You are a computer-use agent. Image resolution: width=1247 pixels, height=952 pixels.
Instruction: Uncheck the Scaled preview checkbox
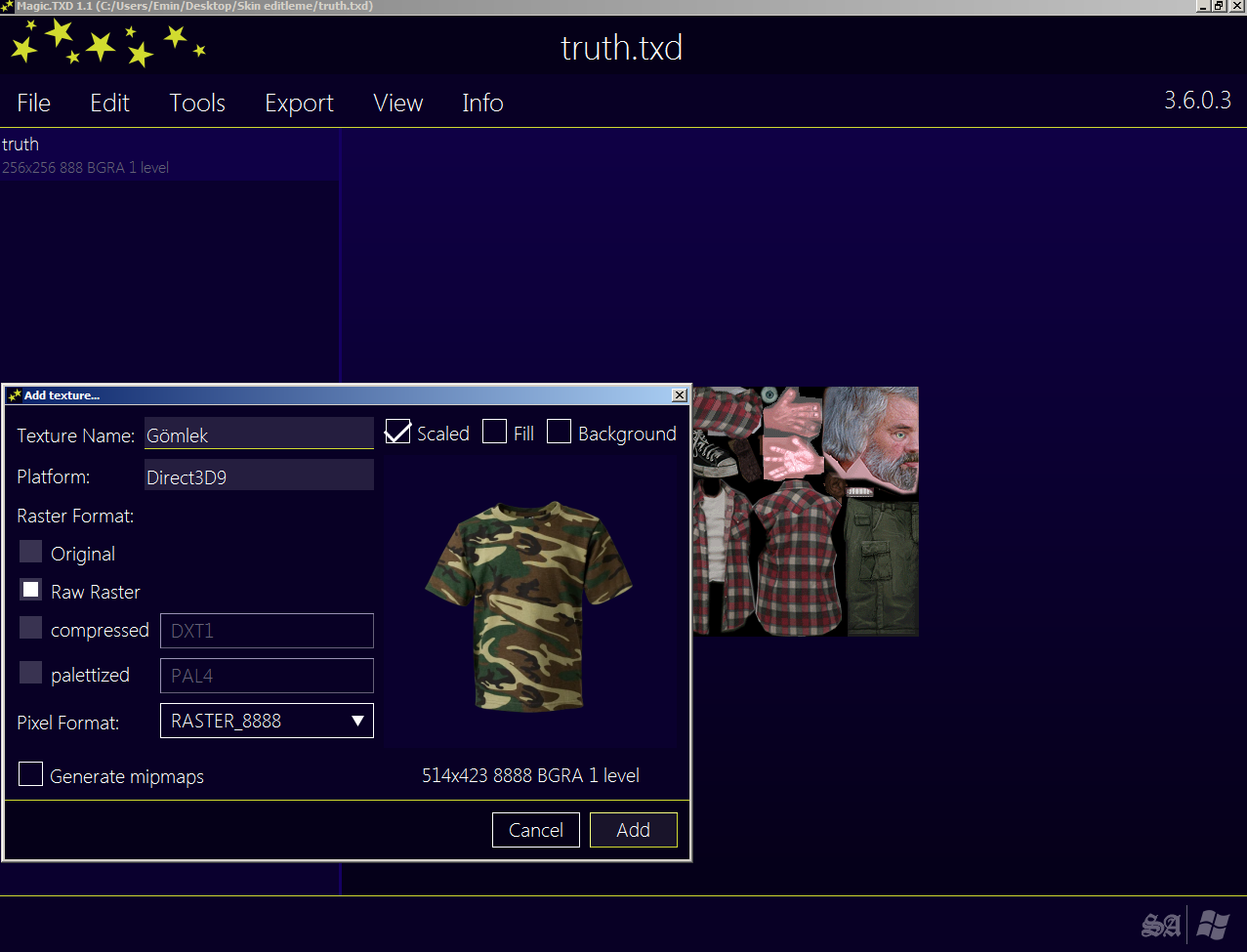pos(397,432)
